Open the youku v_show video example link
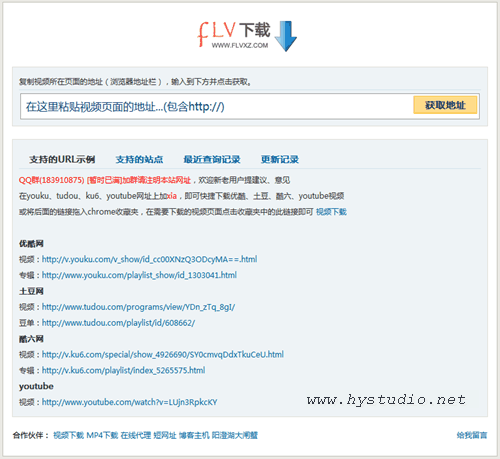 click(149, 259)
